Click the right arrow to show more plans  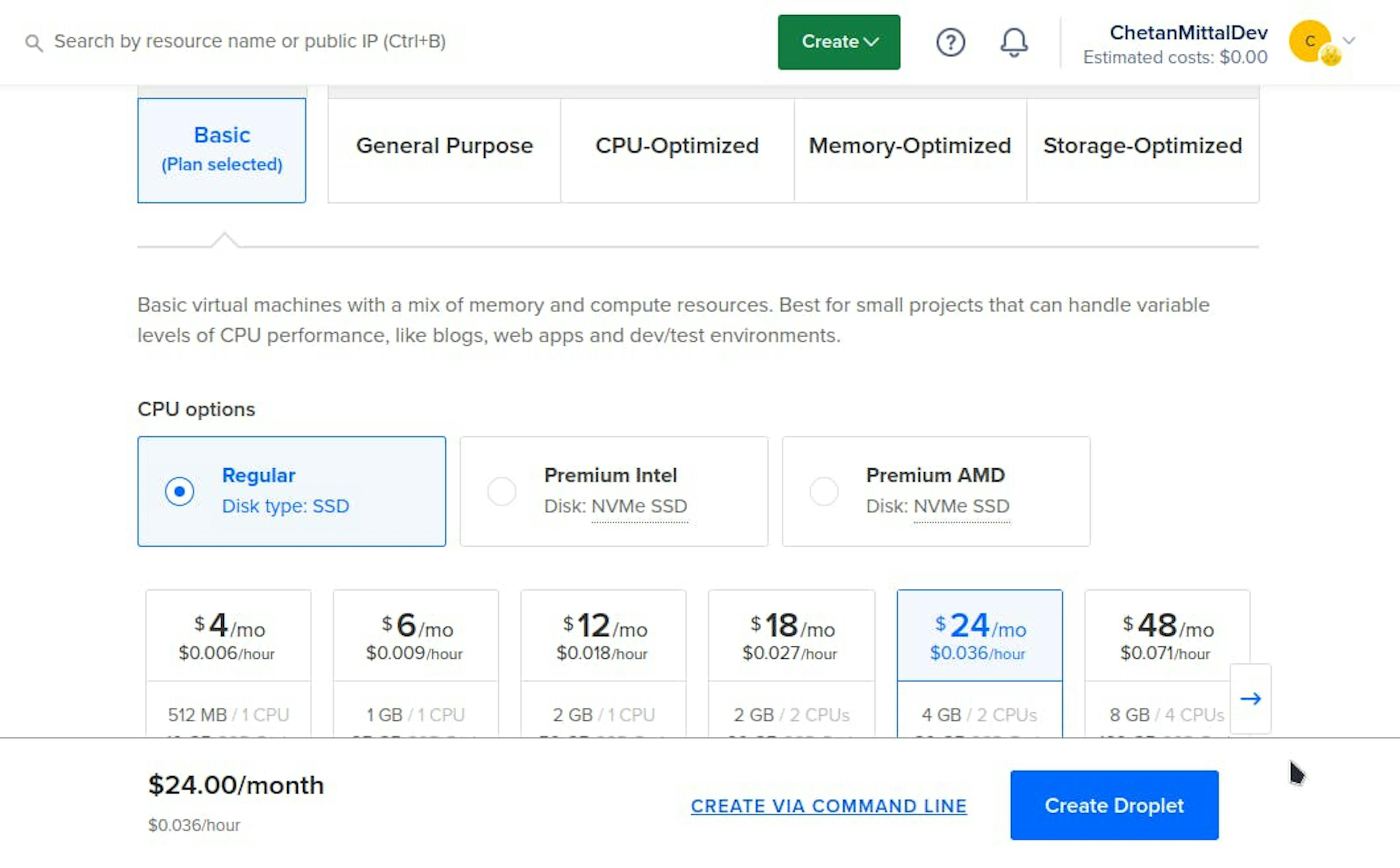click(x=1250, y=699)
